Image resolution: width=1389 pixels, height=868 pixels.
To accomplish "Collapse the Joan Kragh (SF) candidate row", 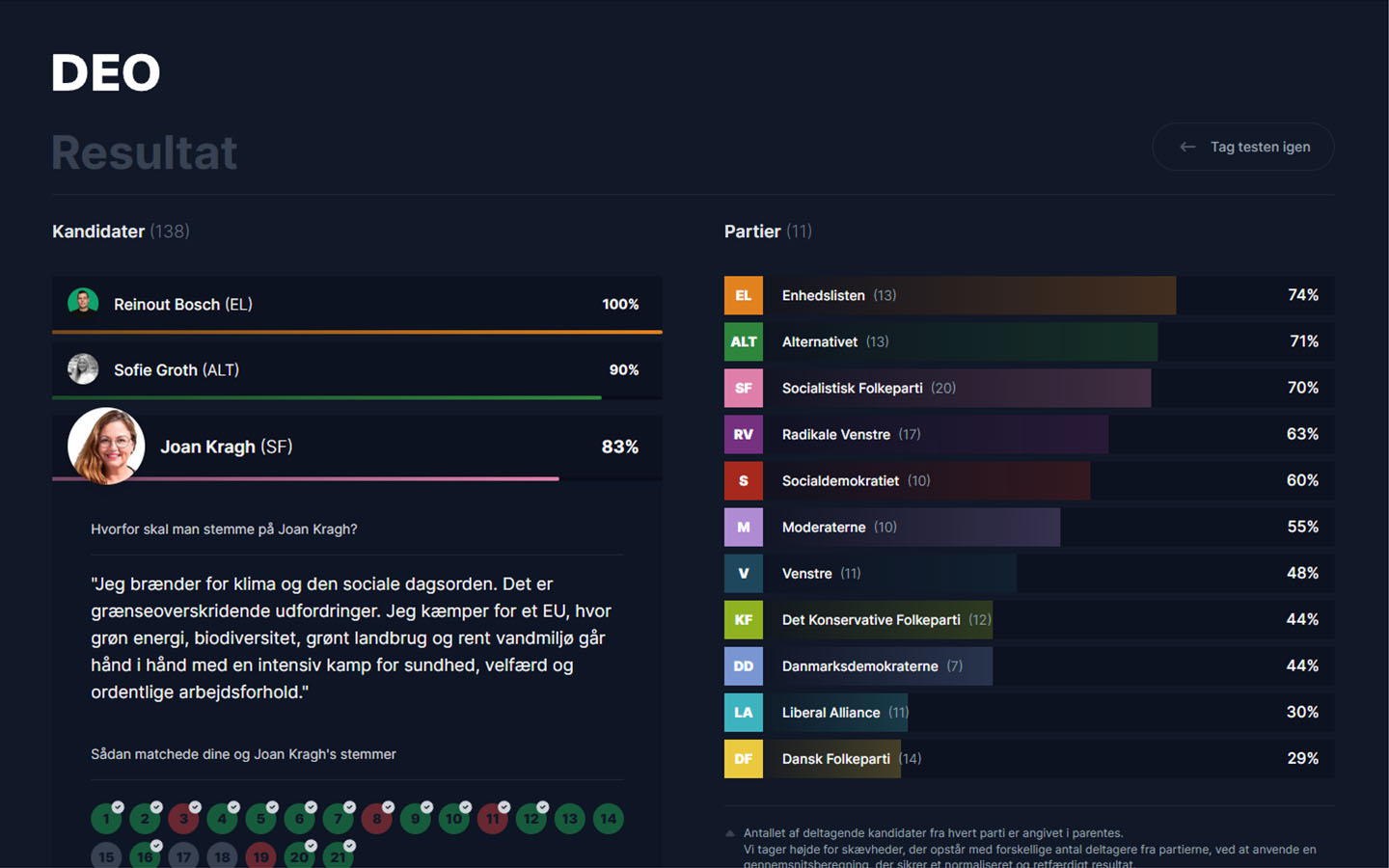I will click(x=357, y=447).
